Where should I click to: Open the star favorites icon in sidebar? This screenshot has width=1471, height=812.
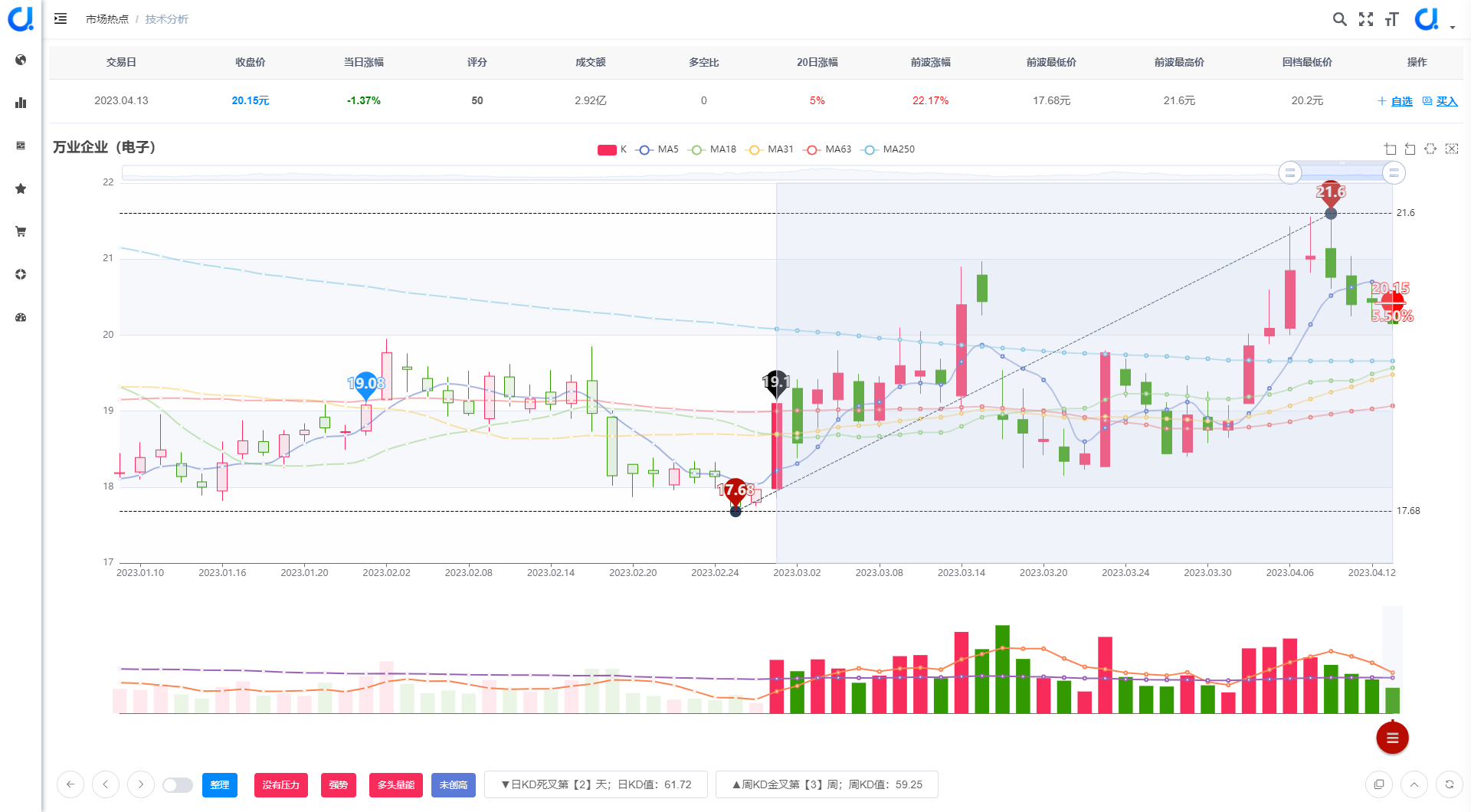point(21,188)
